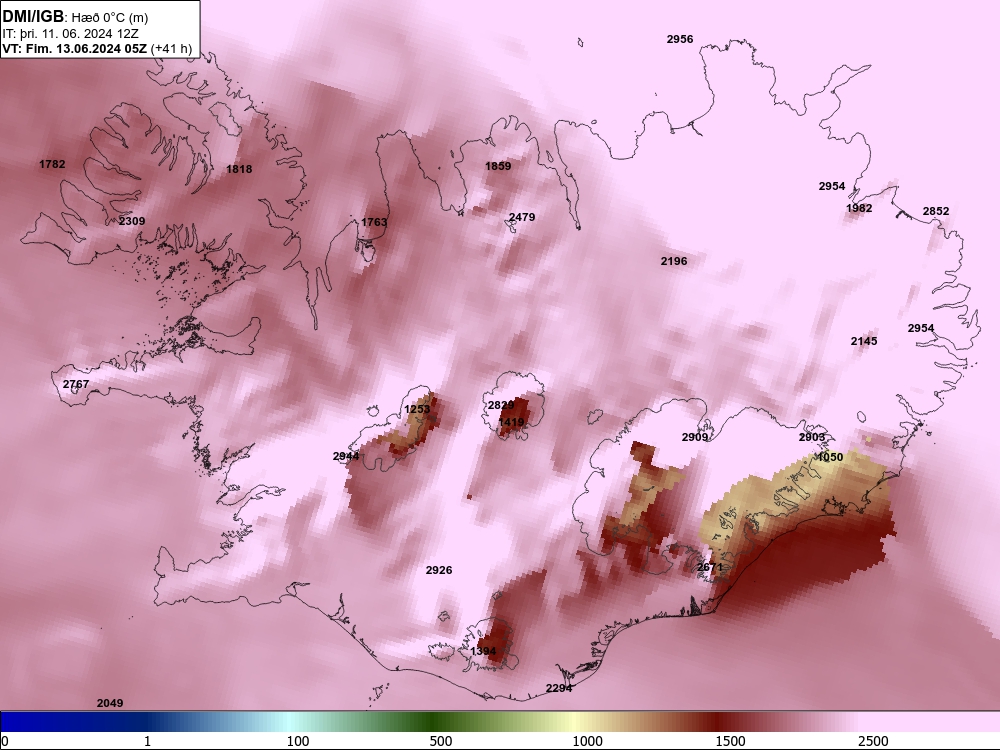Select the 2926 map value
The height and width of the screenshot is (750, 1000).
[439, 570]
